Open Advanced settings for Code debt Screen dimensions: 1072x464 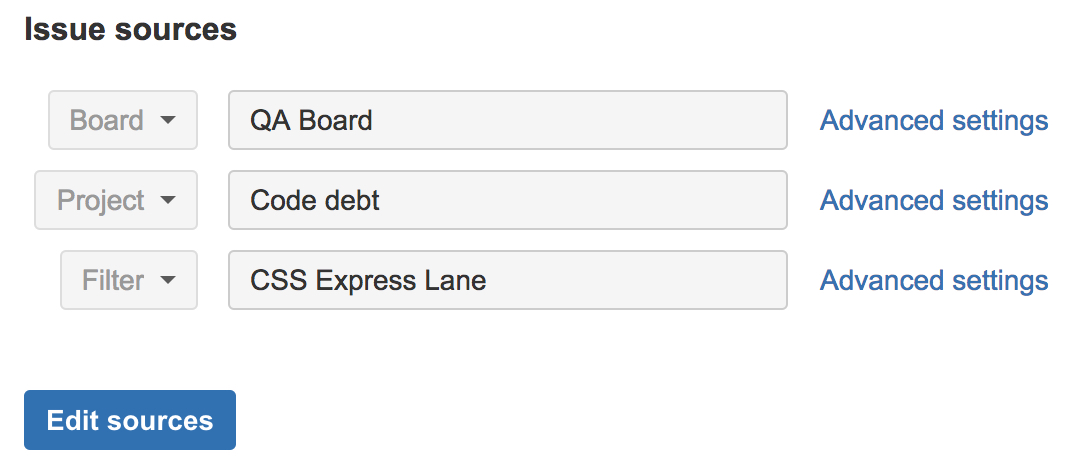coord(934,201)
